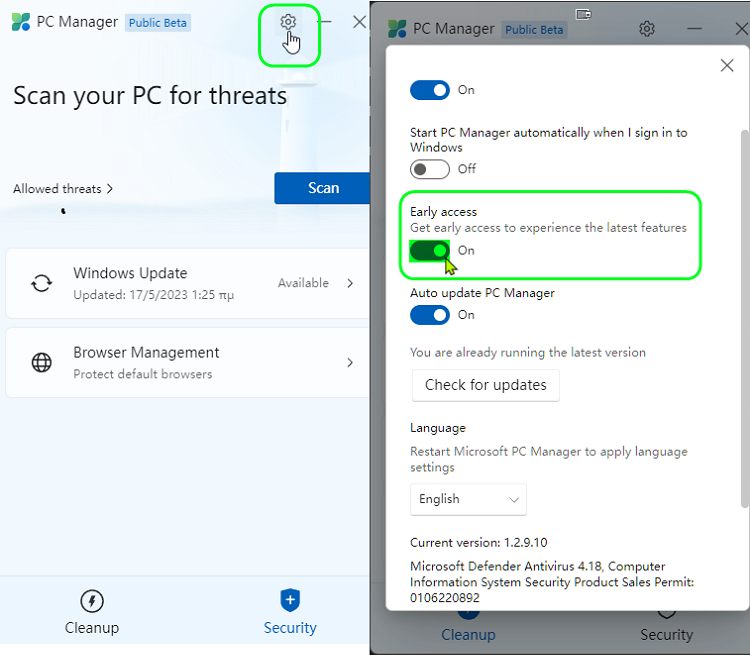Close the settings panel with X
750x655 pixels.
click(x=727, y=65)
